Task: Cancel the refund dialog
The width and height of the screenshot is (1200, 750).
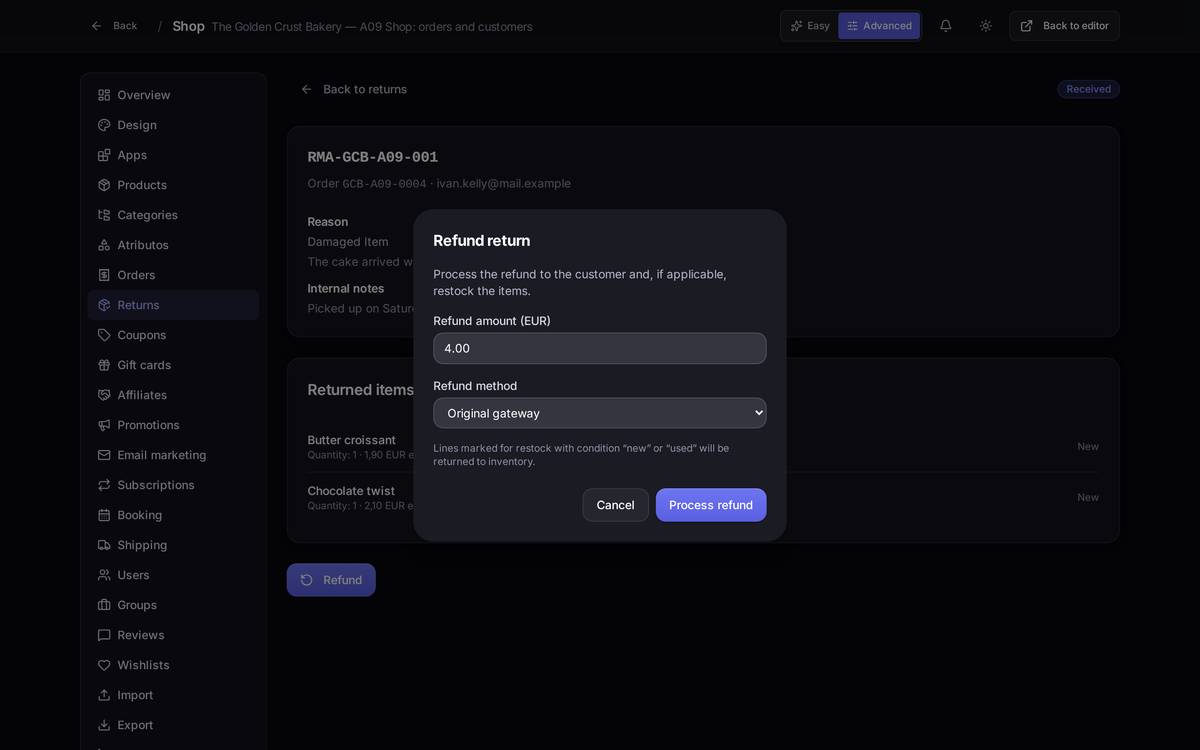Action: [x=615, y=505]
